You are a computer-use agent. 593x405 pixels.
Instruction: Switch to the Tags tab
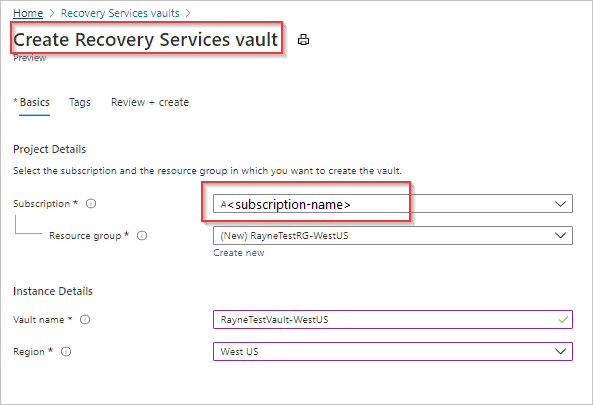(x=80, y=102)
